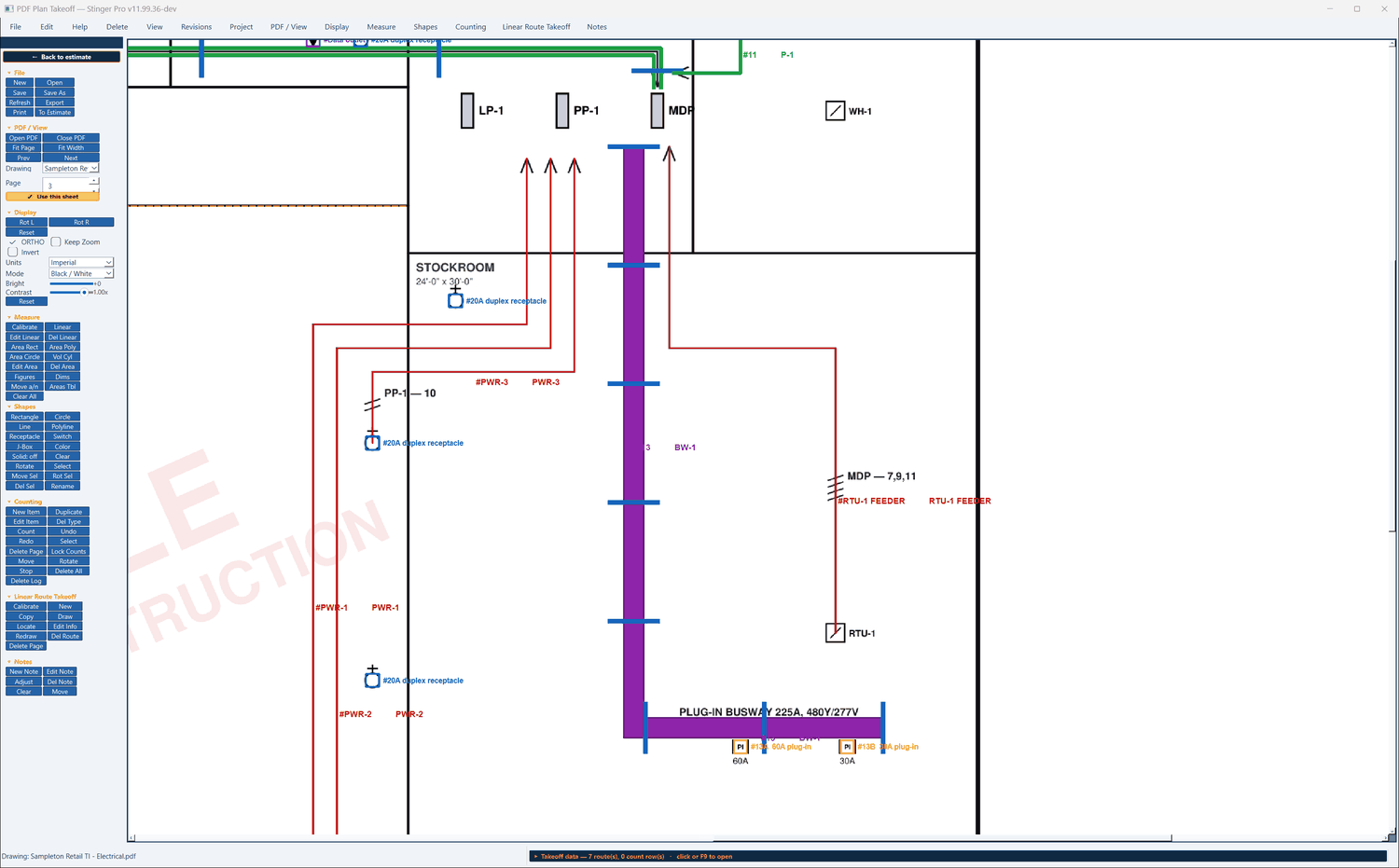This screenshot has height=868, width=1399.
Task: Click the Fit Width button
Action: [x=71, y=148]
